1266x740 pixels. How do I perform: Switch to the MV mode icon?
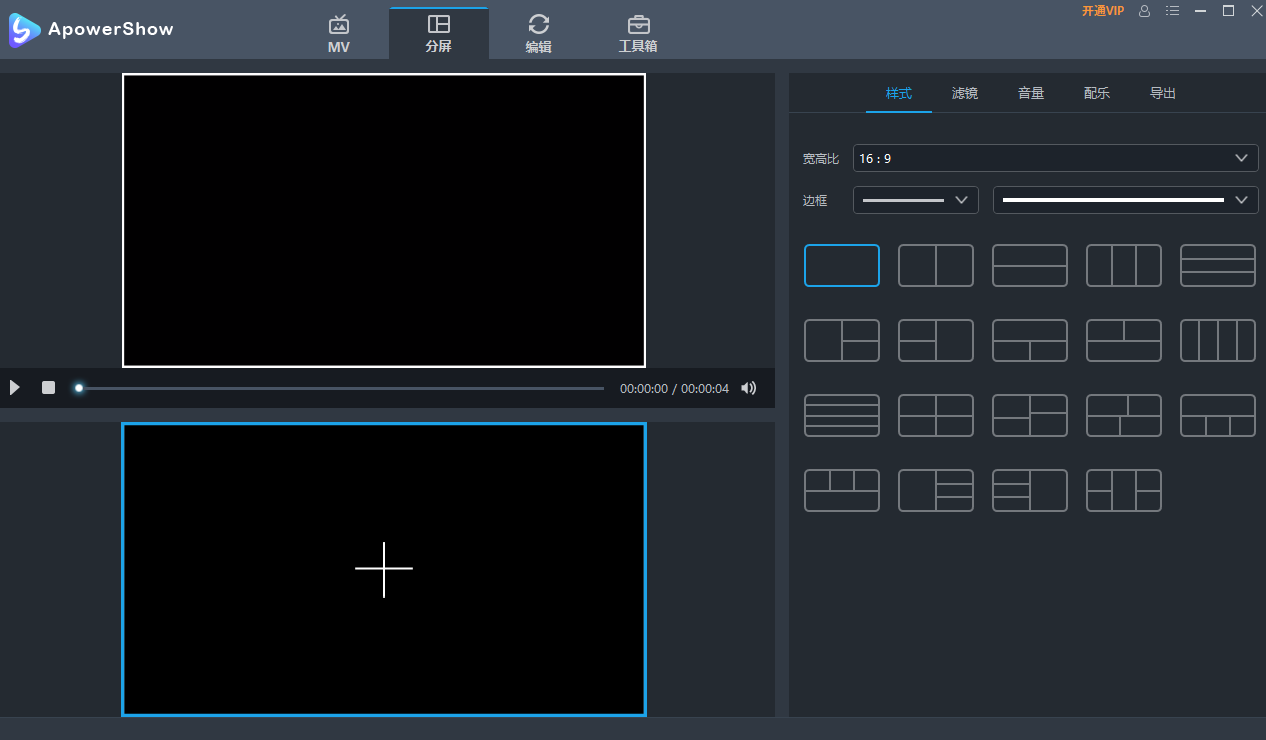pos(339,30)
